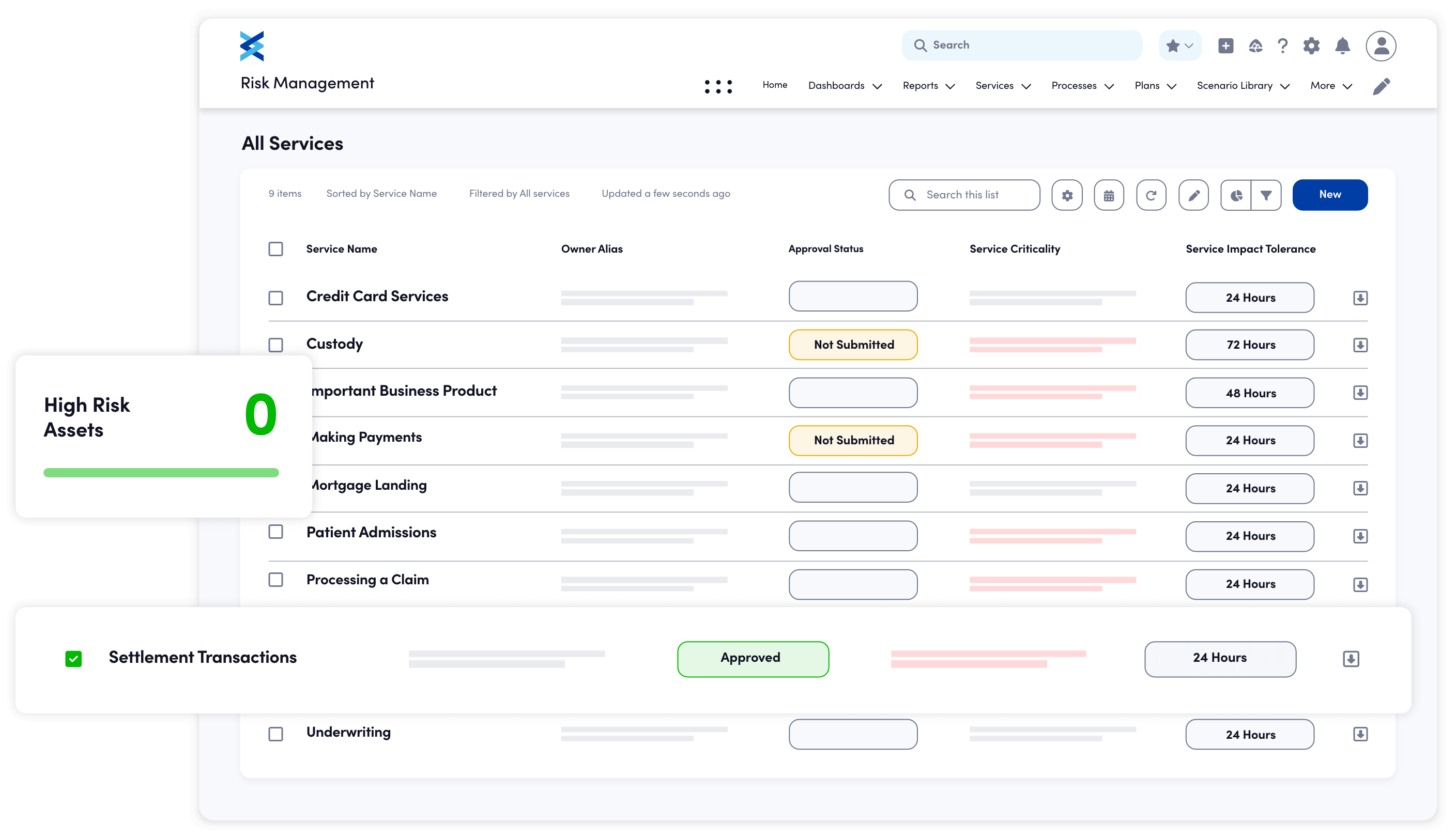Expand the Dashboards dropdown
1456x839 pixels.
pyautogui.click(x=845, y=86)
